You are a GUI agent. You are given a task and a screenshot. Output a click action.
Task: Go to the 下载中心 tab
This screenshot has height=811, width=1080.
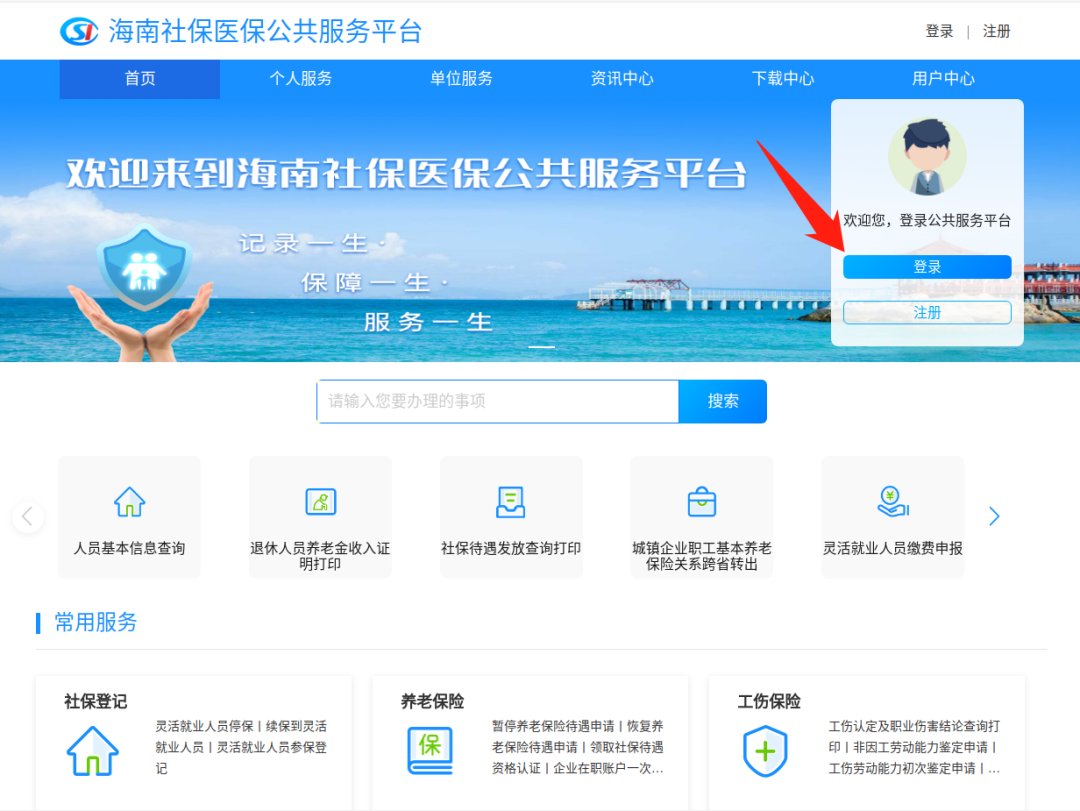[783, 79]
